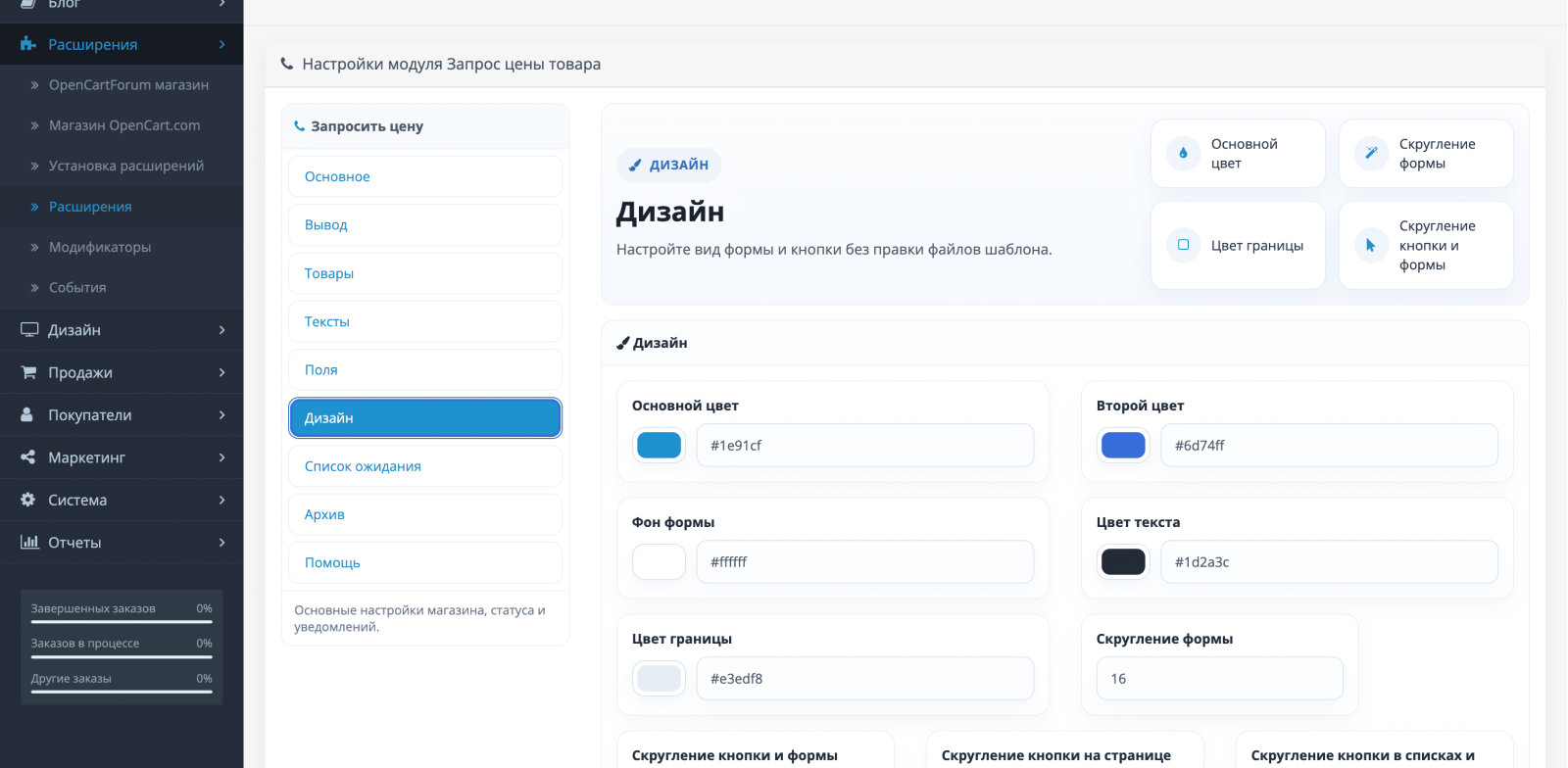Switch to the Тексты tab
This screenshot has height=768, width=1568.
coord(425,321)
